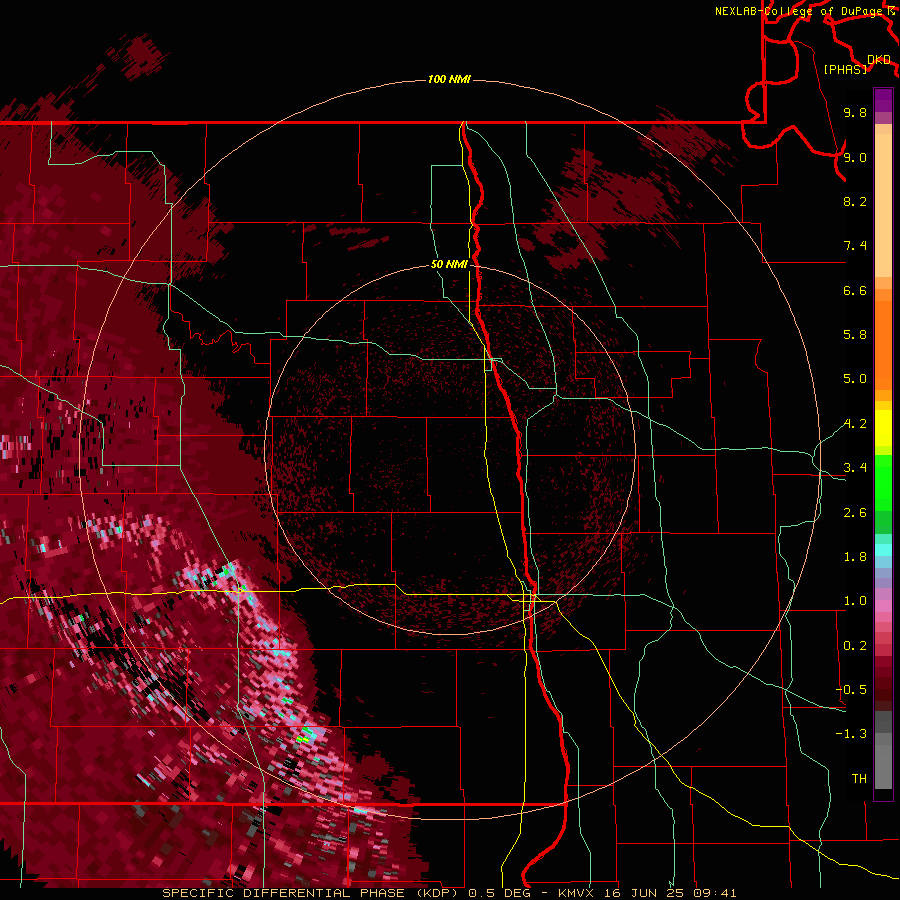900x900 pixels.
Task: Click the 3.4 value on color scale
Action: pos(855,468)
